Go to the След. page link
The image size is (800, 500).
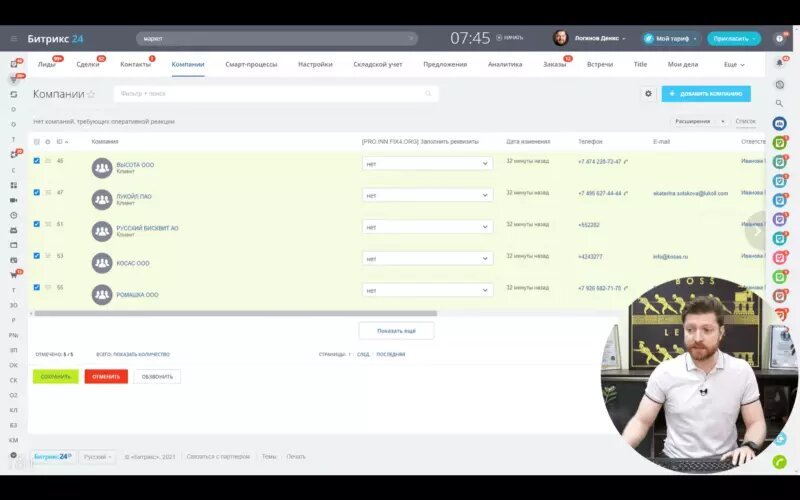pyautogui.click(x=363, y=354)
